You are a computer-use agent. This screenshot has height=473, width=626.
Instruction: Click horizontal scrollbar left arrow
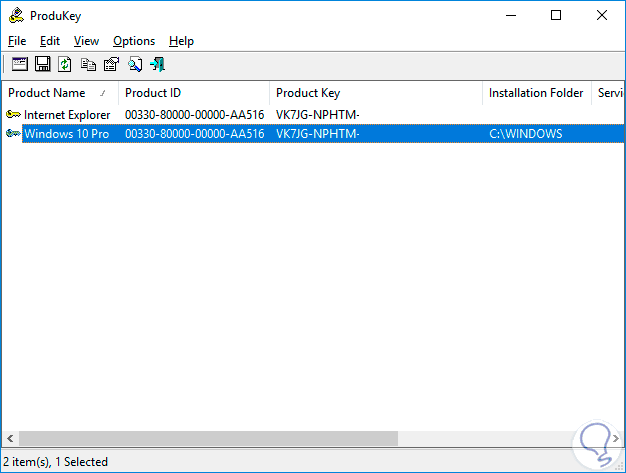point(10,439)
